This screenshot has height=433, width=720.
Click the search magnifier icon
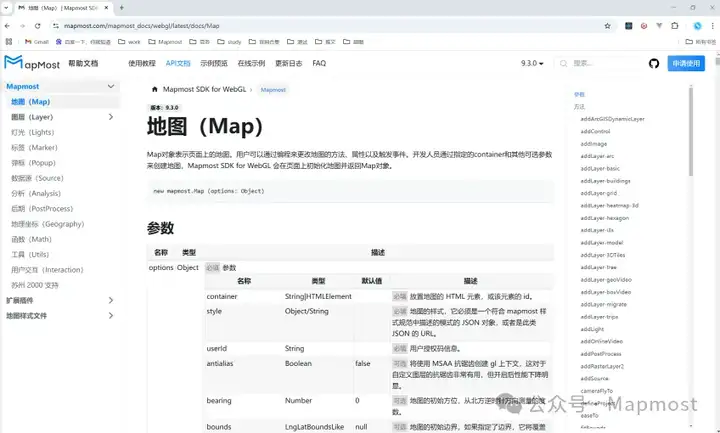pos(563,63)
